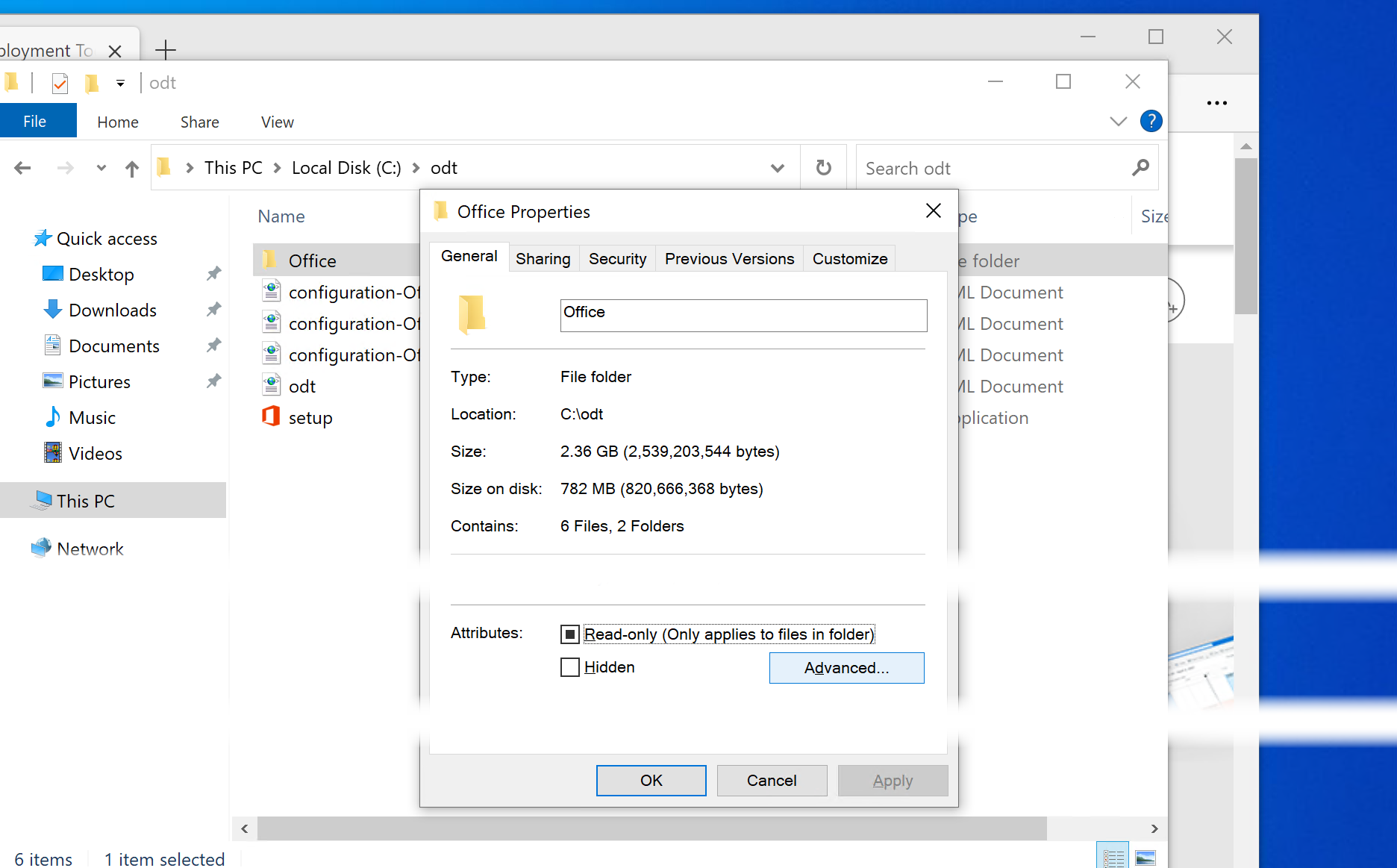Open Pictures in the navigation pane
This screenshot has width=1397, height=868.
[x=99, y=381]
